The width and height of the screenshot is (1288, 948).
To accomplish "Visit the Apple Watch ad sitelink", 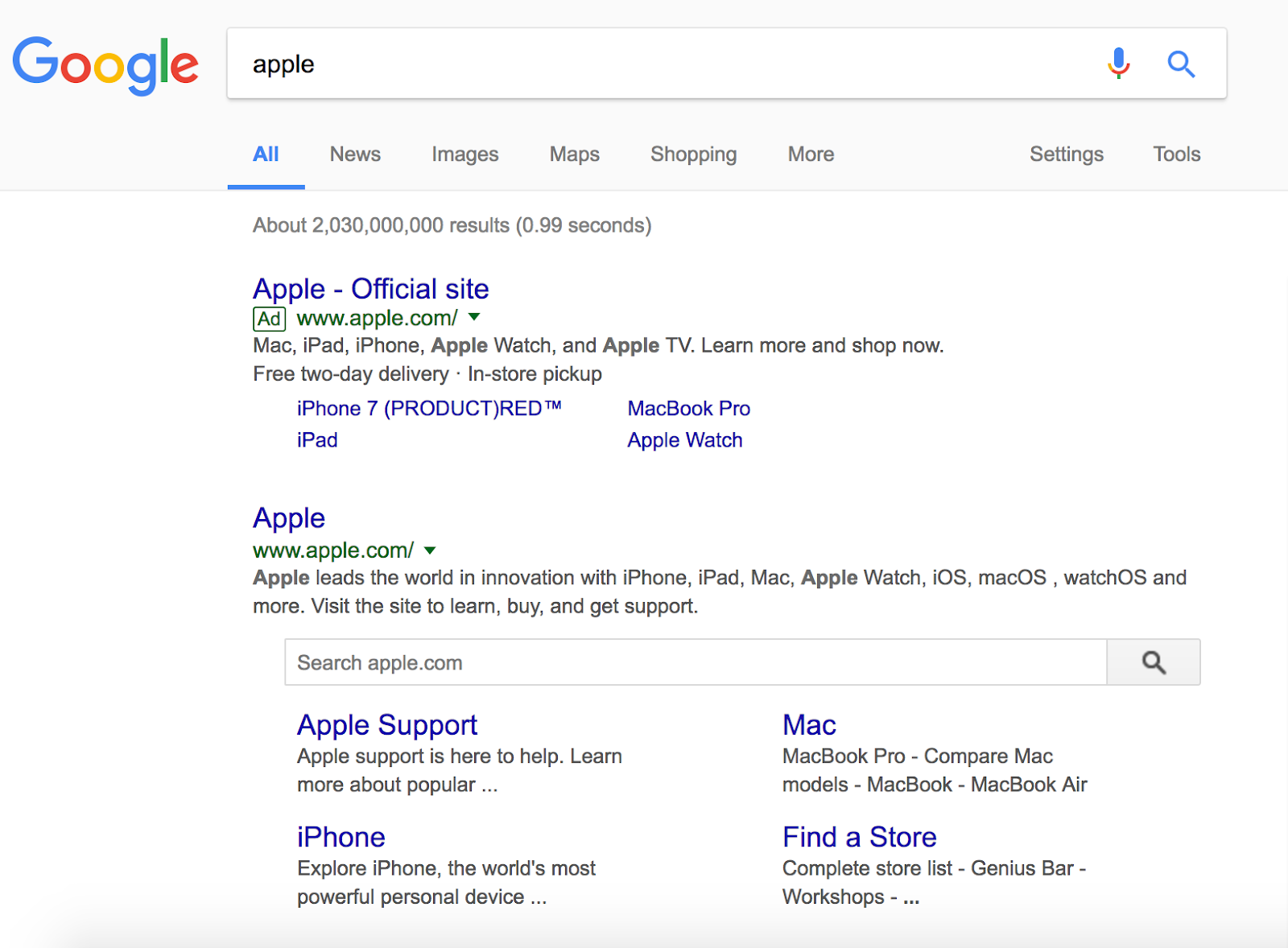I will click(685, 440).
